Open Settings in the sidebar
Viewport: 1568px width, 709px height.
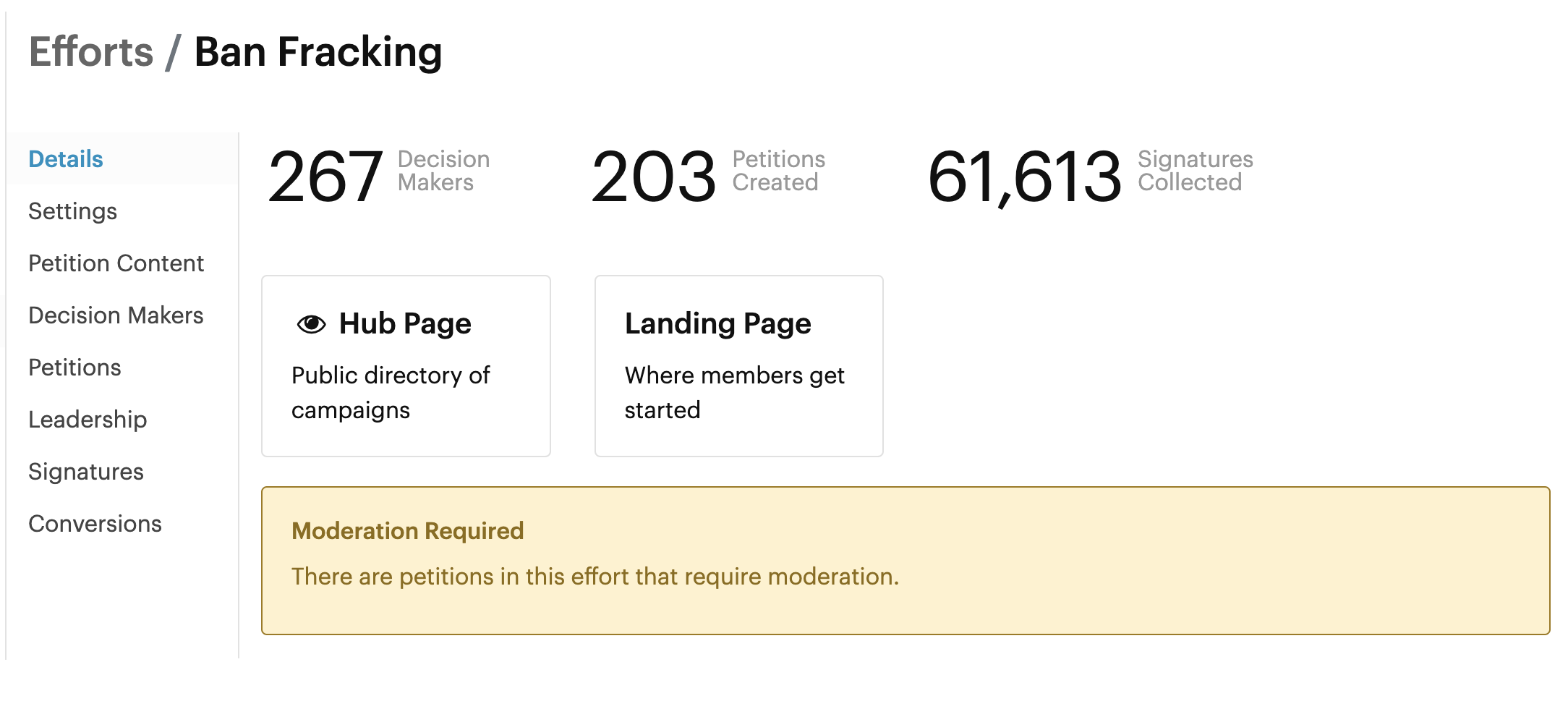(x=124, y=211)
